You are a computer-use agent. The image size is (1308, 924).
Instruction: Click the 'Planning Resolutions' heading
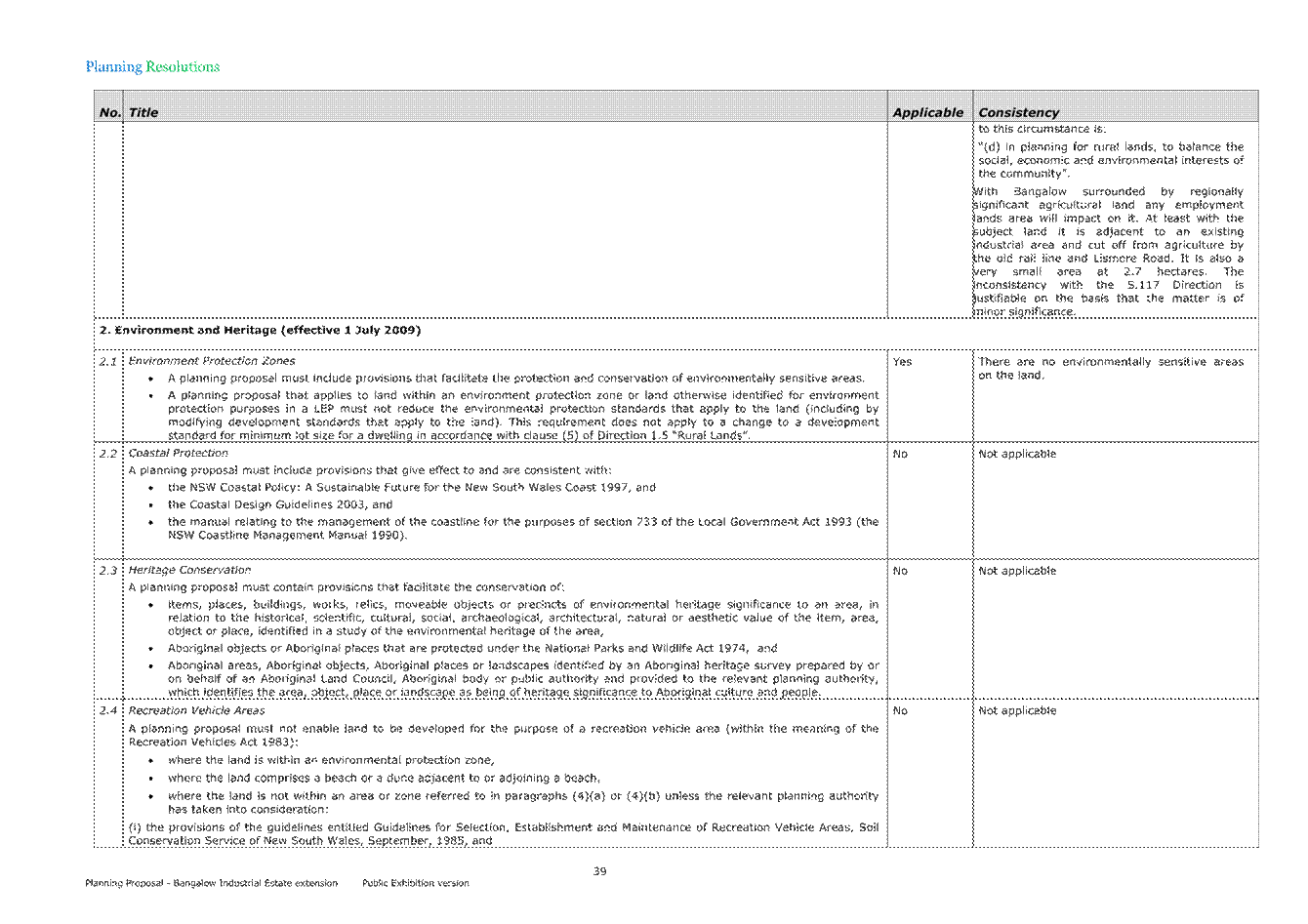click(152, 67)
